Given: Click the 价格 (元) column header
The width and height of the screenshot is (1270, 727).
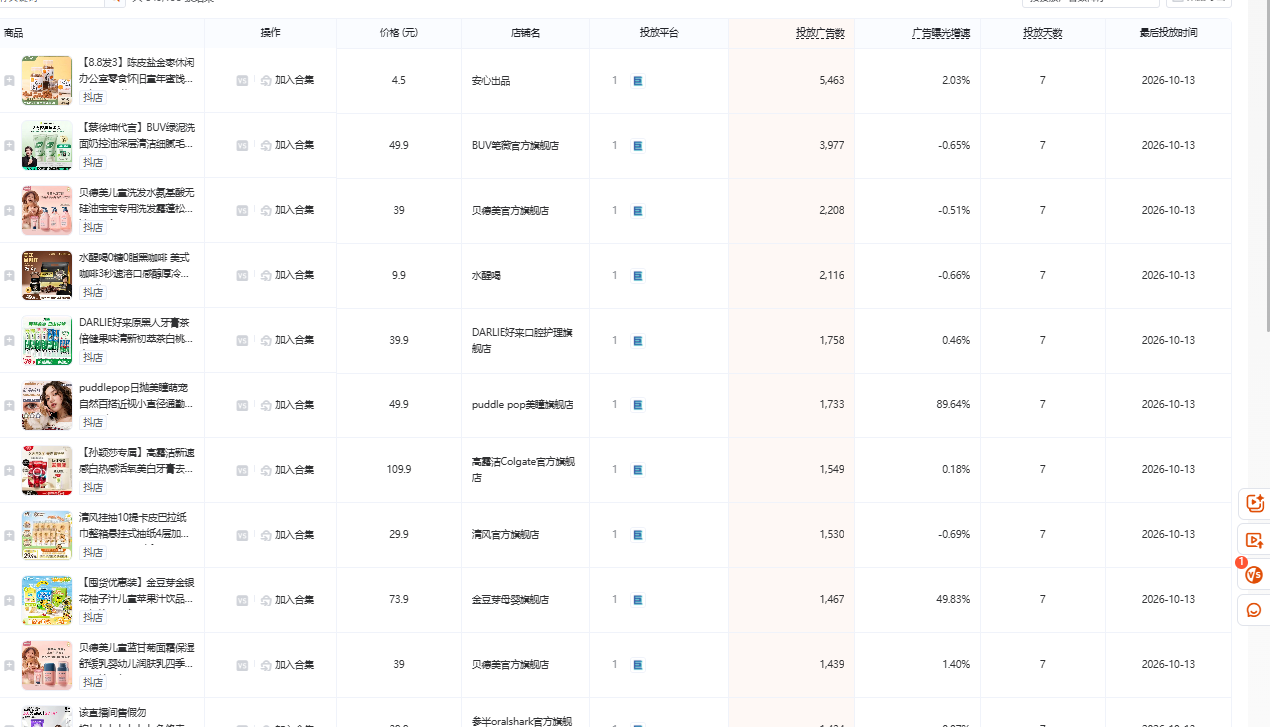Looking at the screenshot, I should click(399, 33).
